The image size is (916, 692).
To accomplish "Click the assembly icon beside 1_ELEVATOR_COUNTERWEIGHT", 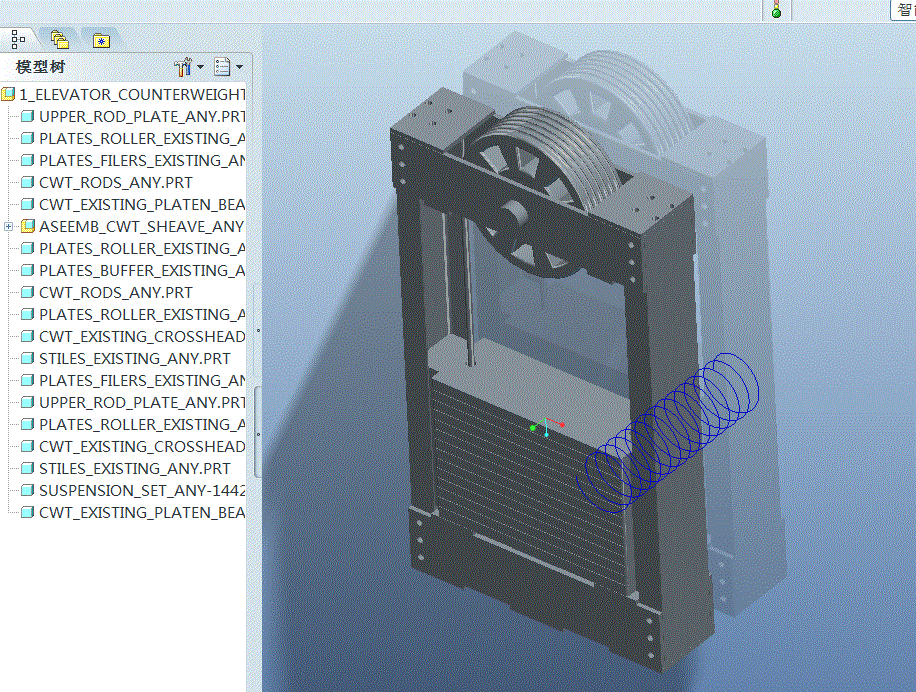I will (x=11, y=94).
